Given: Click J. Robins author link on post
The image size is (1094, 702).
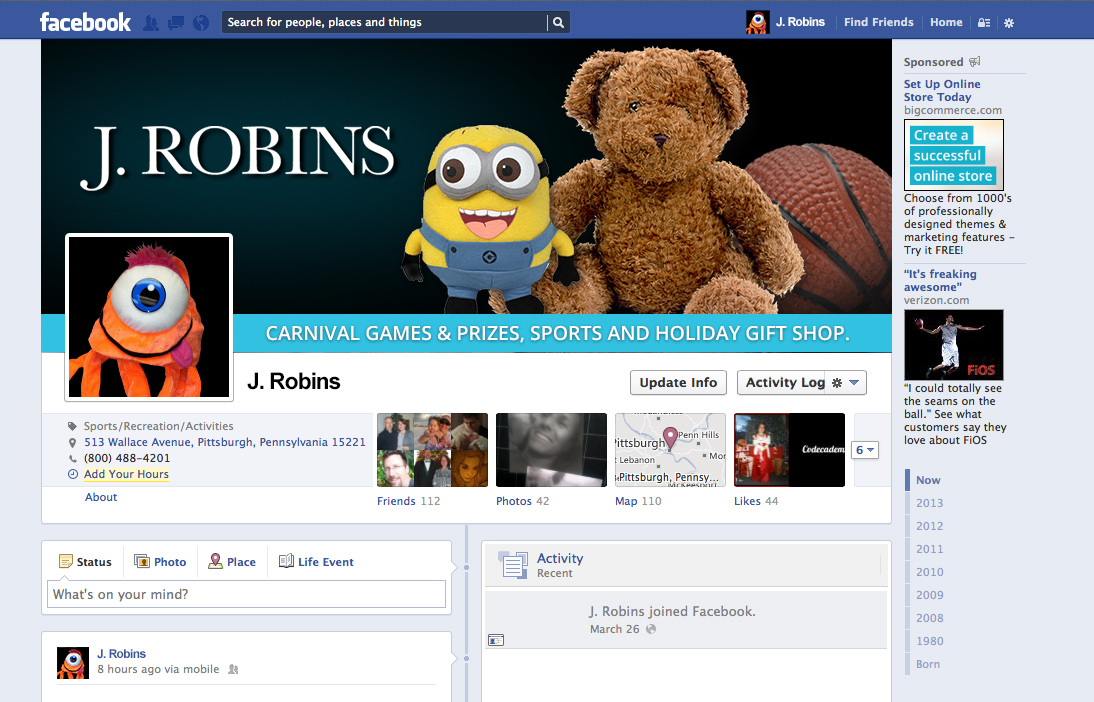Looking at the screenshot, I should (121, 654).
